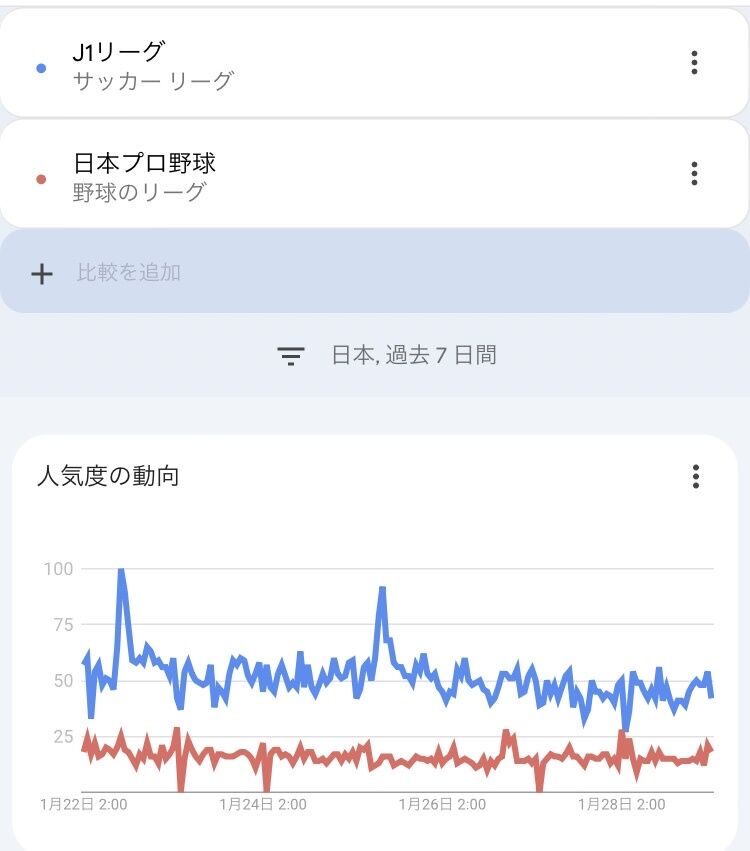Click the 1月28日 2:00 axis label
The width and height of the screenshot is (750, 851).
pyautogui.click(x=622, y=804)
